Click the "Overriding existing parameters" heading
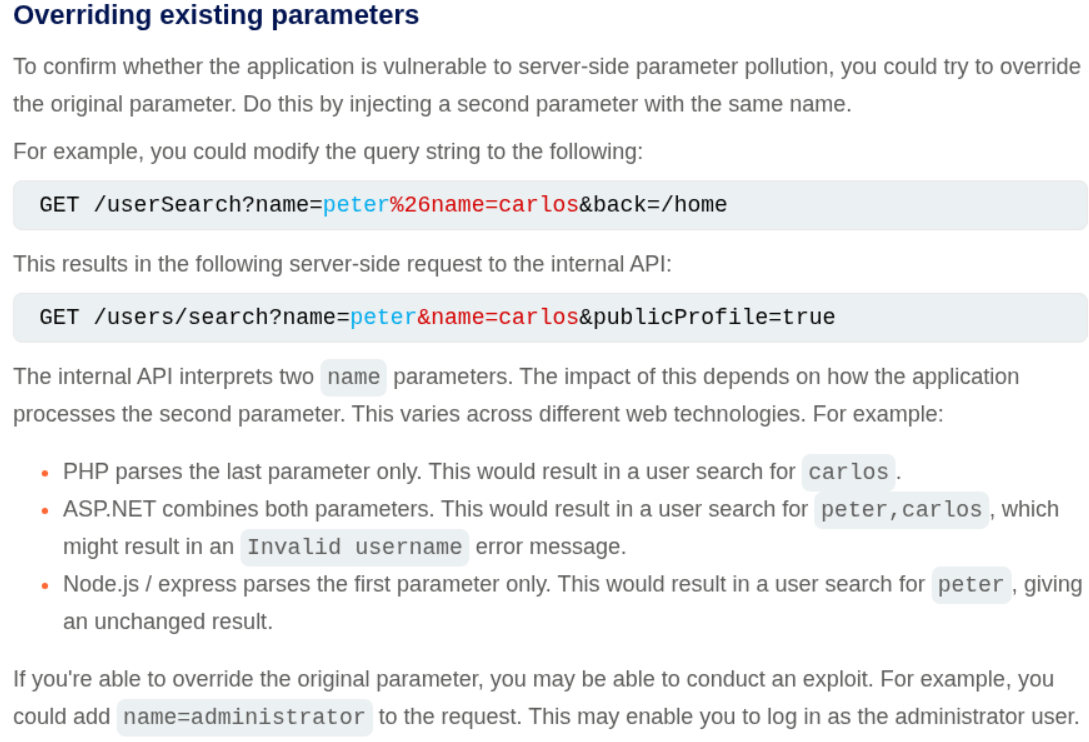Viewport: 1089px width, 742px height. pyautogui.click(x=216, y=16)
